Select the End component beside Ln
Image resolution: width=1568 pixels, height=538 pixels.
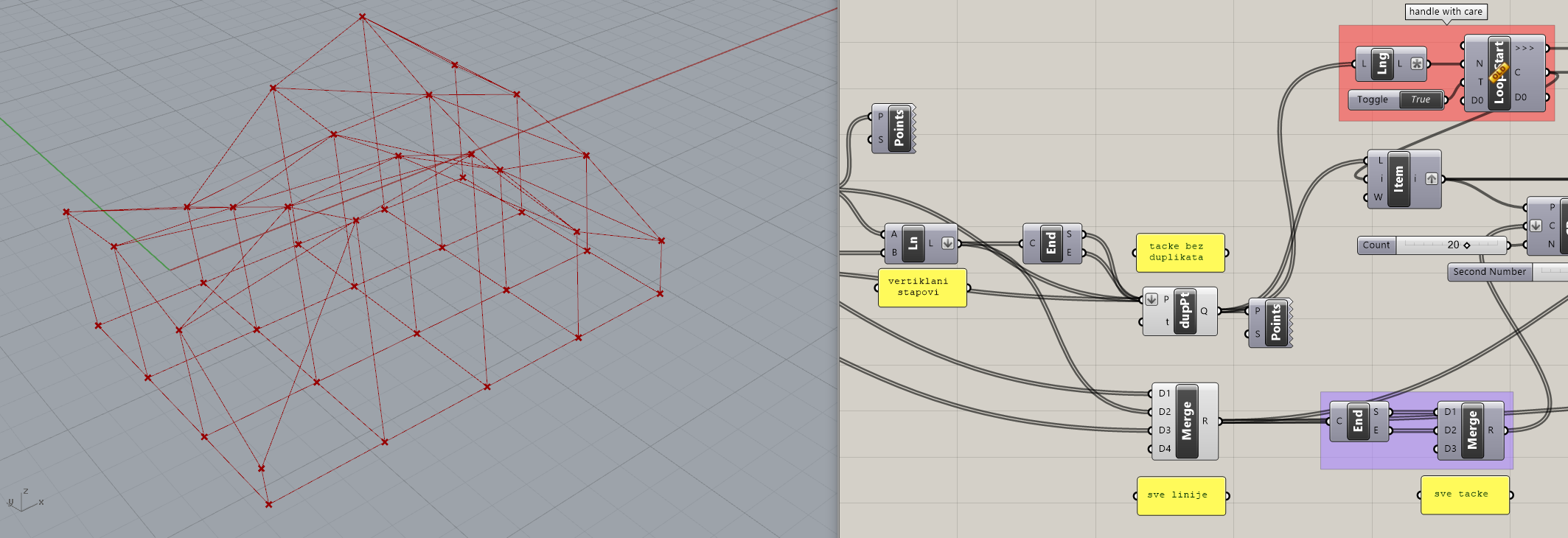click(x=1051, y=243)
